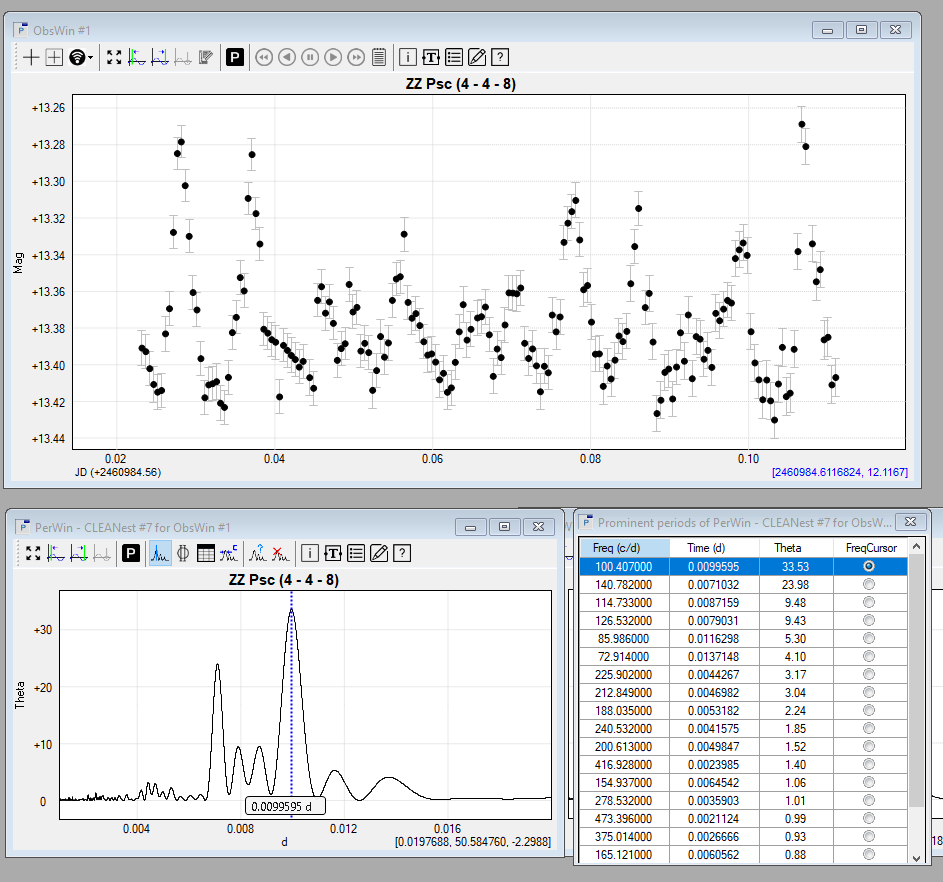Select the crosshair cursor tool in ObsWin
Screen dimensions: 943x882
click(32, 57)
